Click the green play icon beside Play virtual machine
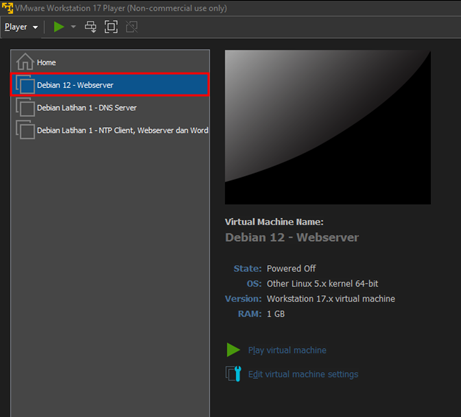Viewport: 461px width, 417px height. (x=233, y=350)
